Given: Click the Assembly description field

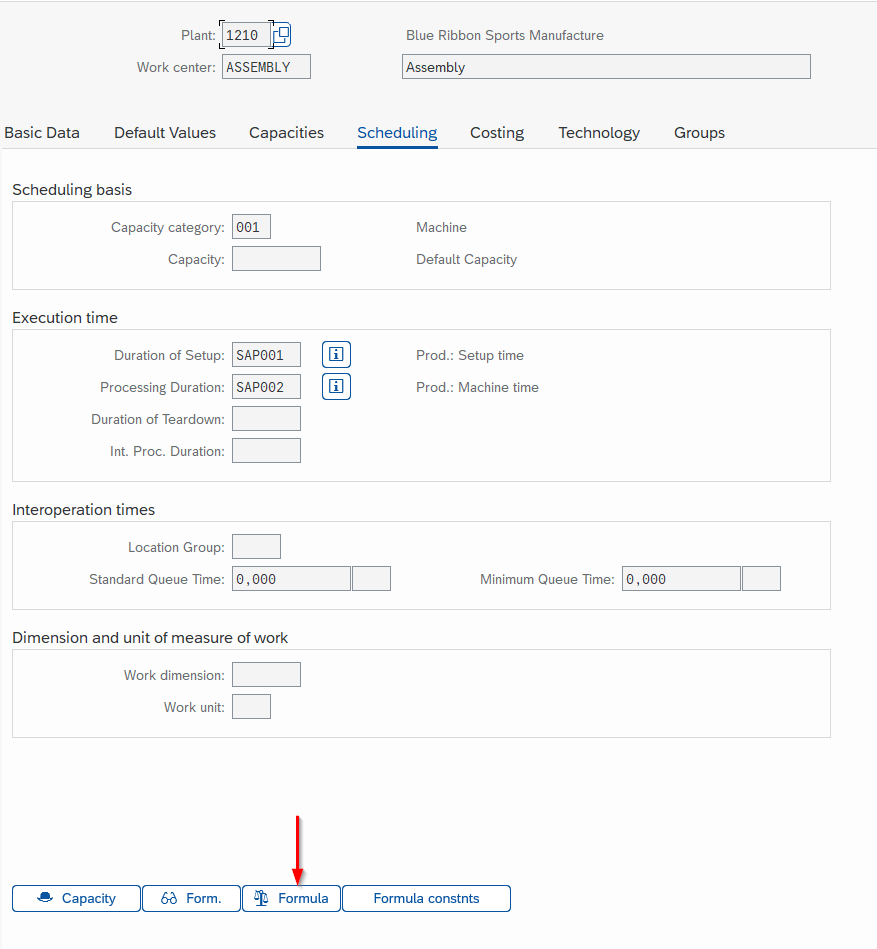Looking at the screenshot, I should 606,67.
